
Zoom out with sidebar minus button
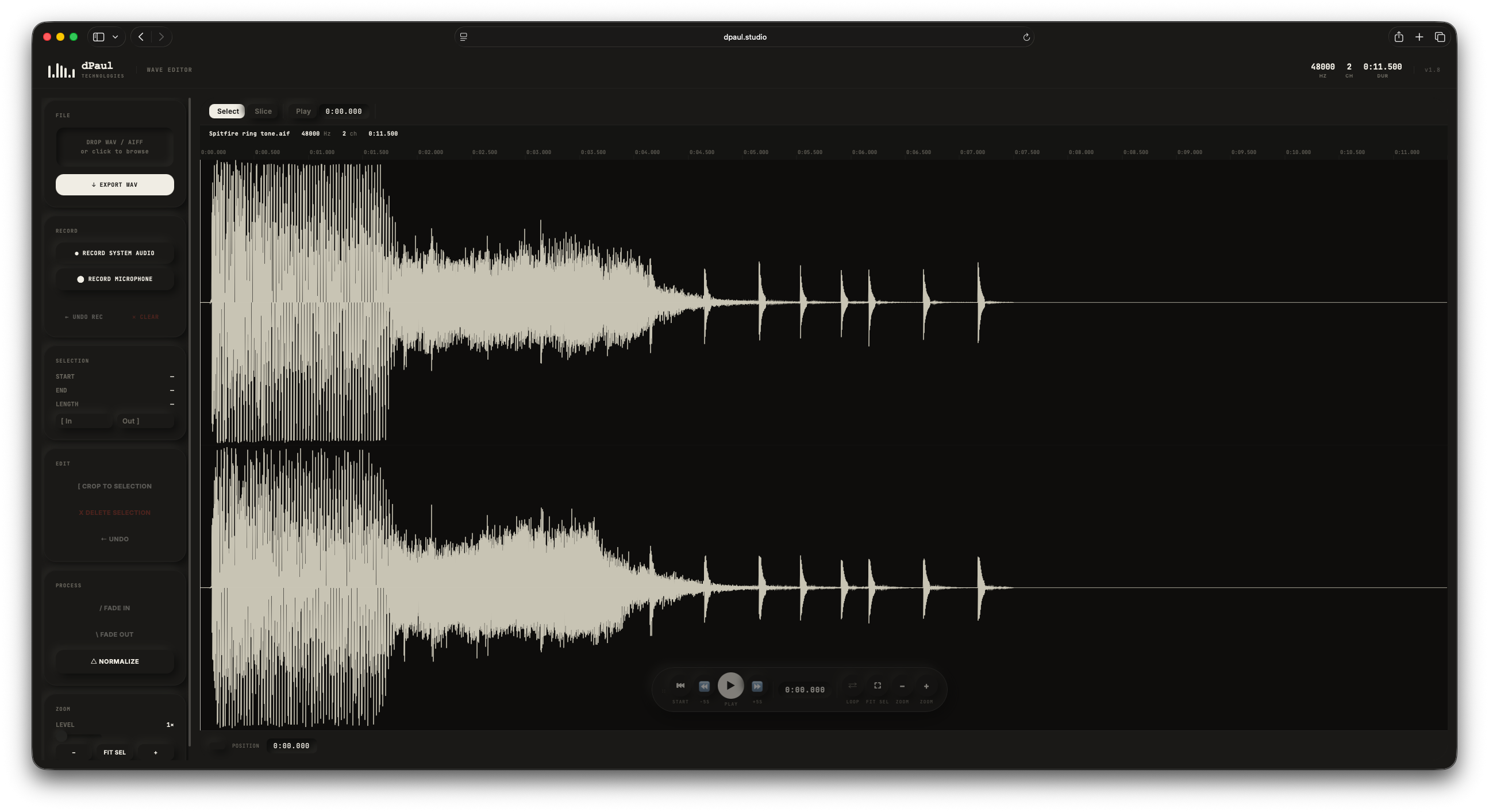(x=74, y=752)
